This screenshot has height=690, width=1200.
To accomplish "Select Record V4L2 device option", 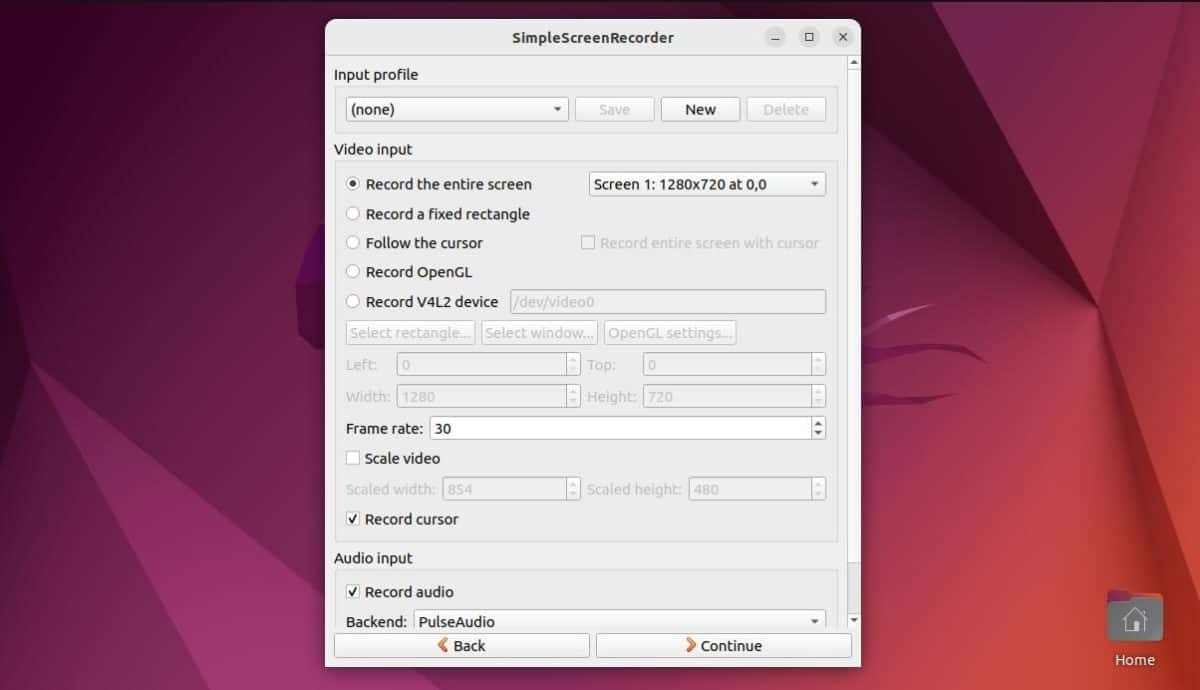I will (x=352, y=301).
